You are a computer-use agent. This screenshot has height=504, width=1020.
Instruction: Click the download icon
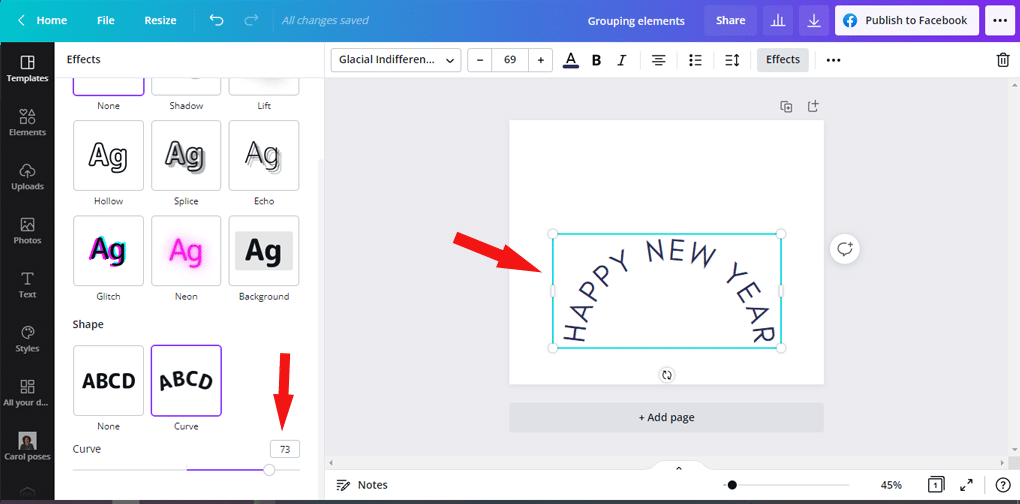point(814,20)
